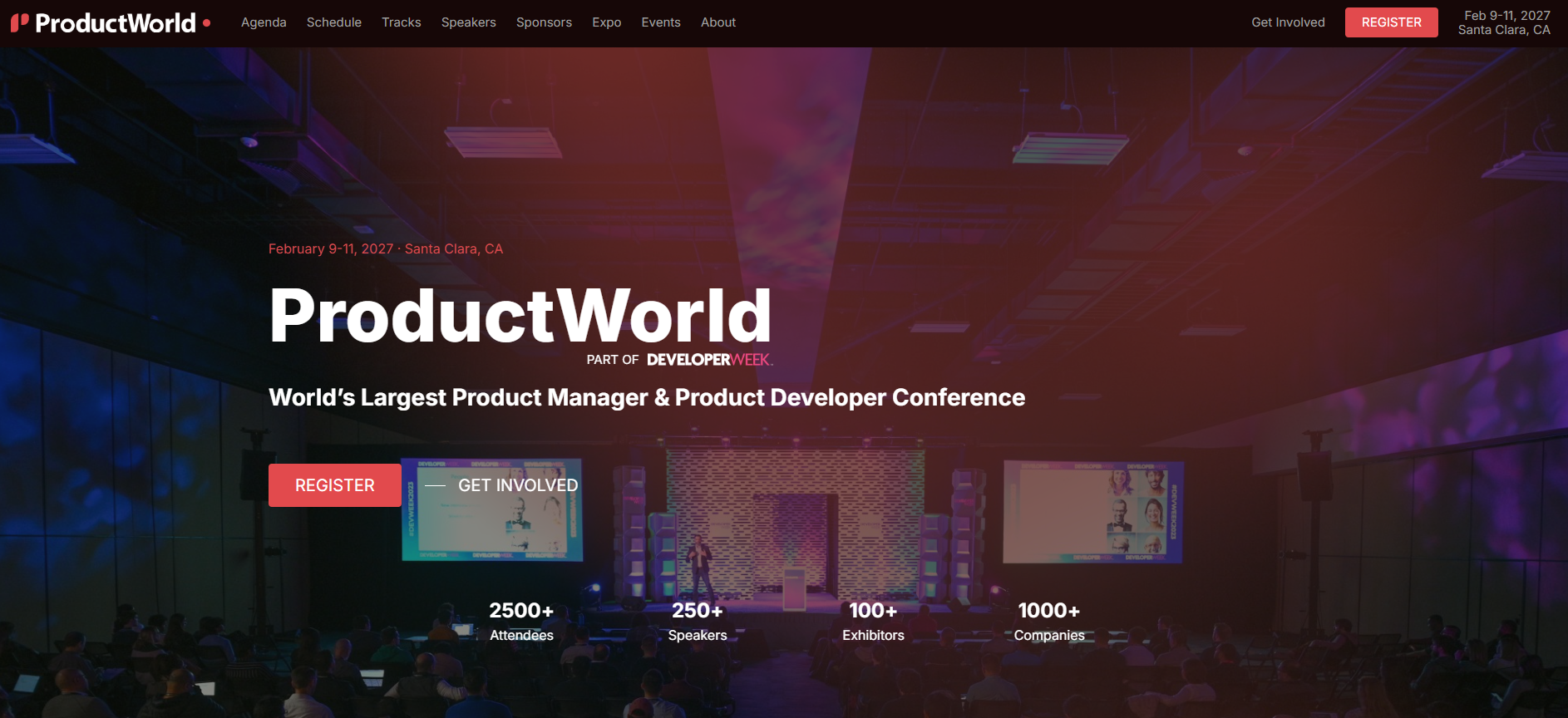The width and height of the screenshot is (1568, 718).
Task: Open the Expo nav link
Action: (607, 22)
